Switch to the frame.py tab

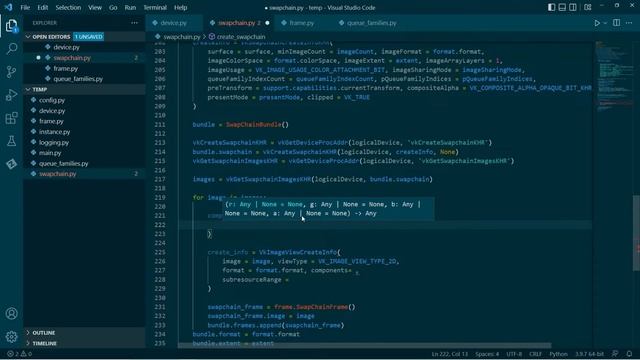click(302, 23)
